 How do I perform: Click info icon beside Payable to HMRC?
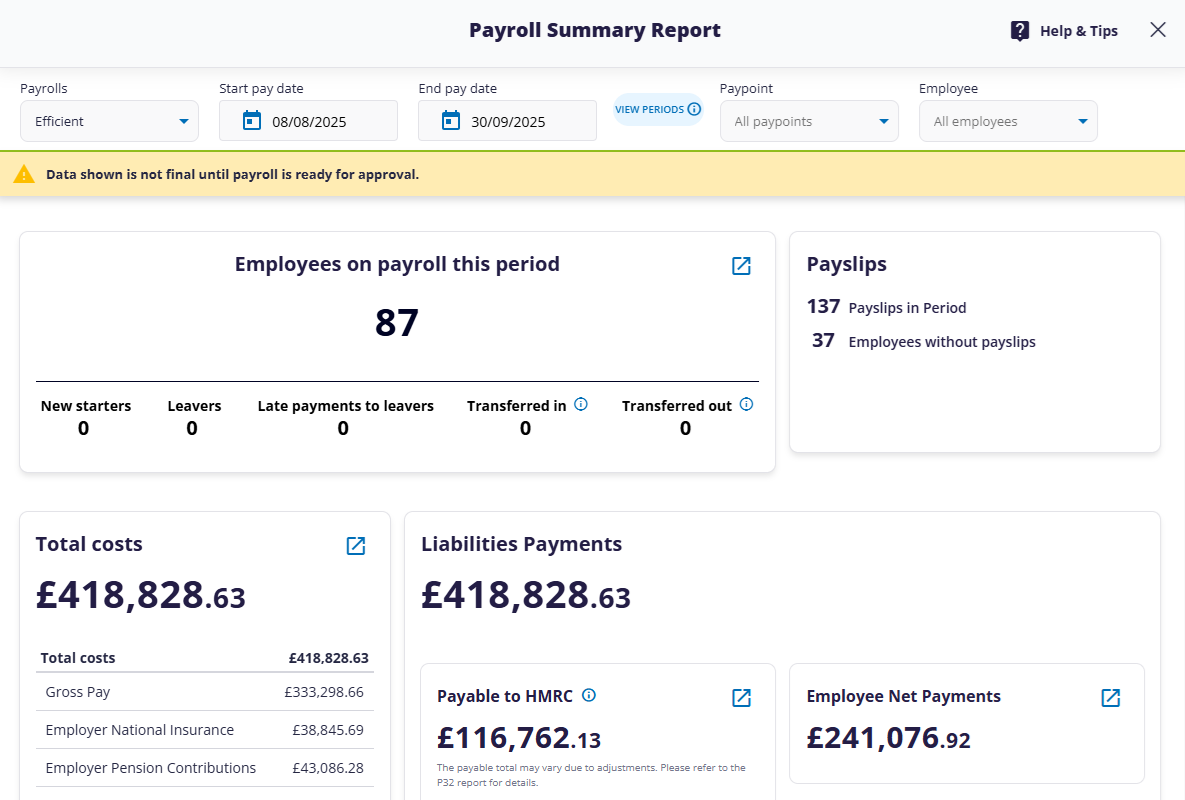(589, 695)
